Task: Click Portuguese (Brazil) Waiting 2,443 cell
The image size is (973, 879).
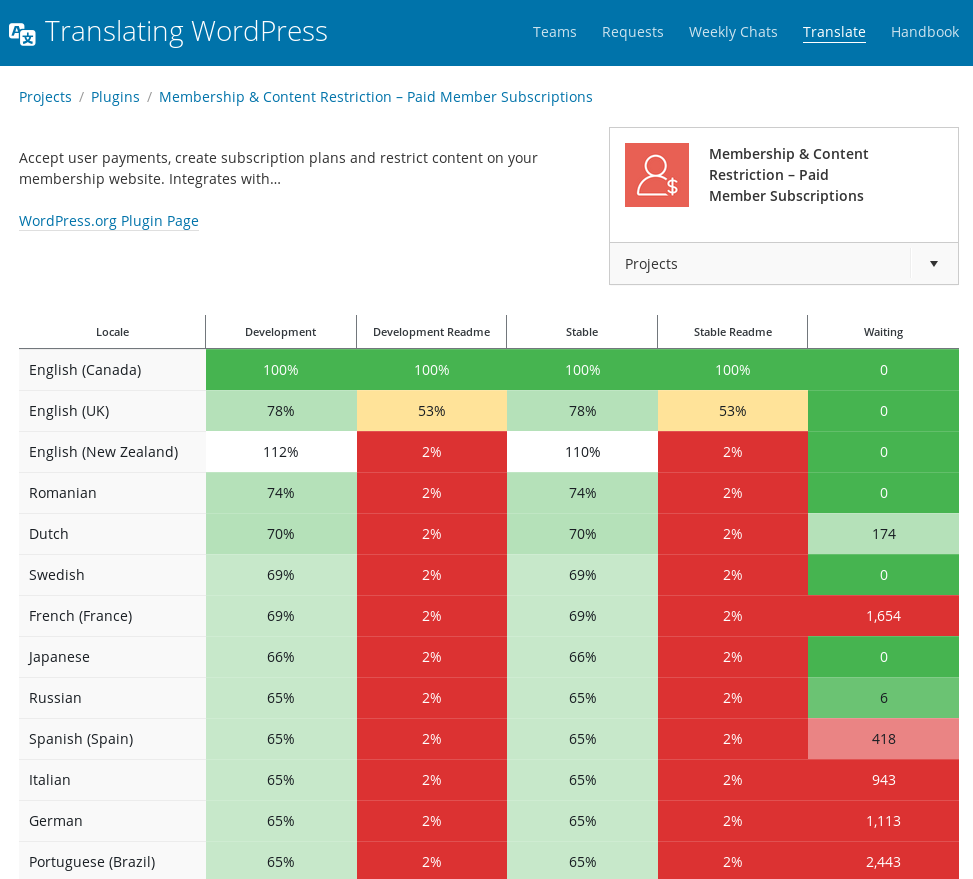Action: 884,860
